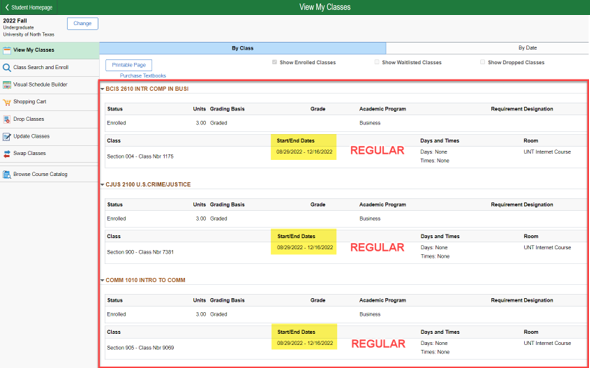
Task: Open Visual Schedule Builder menu item
Action: (49, 85)
